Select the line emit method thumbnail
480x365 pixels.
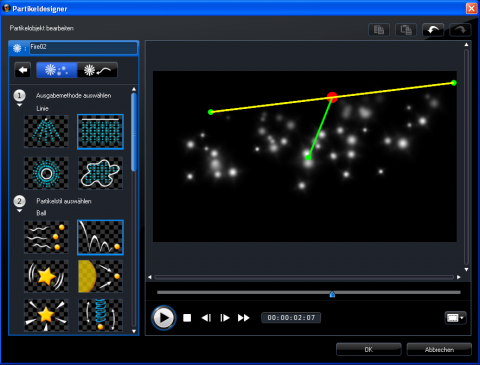pyautogui.click(x=100, y=131)
